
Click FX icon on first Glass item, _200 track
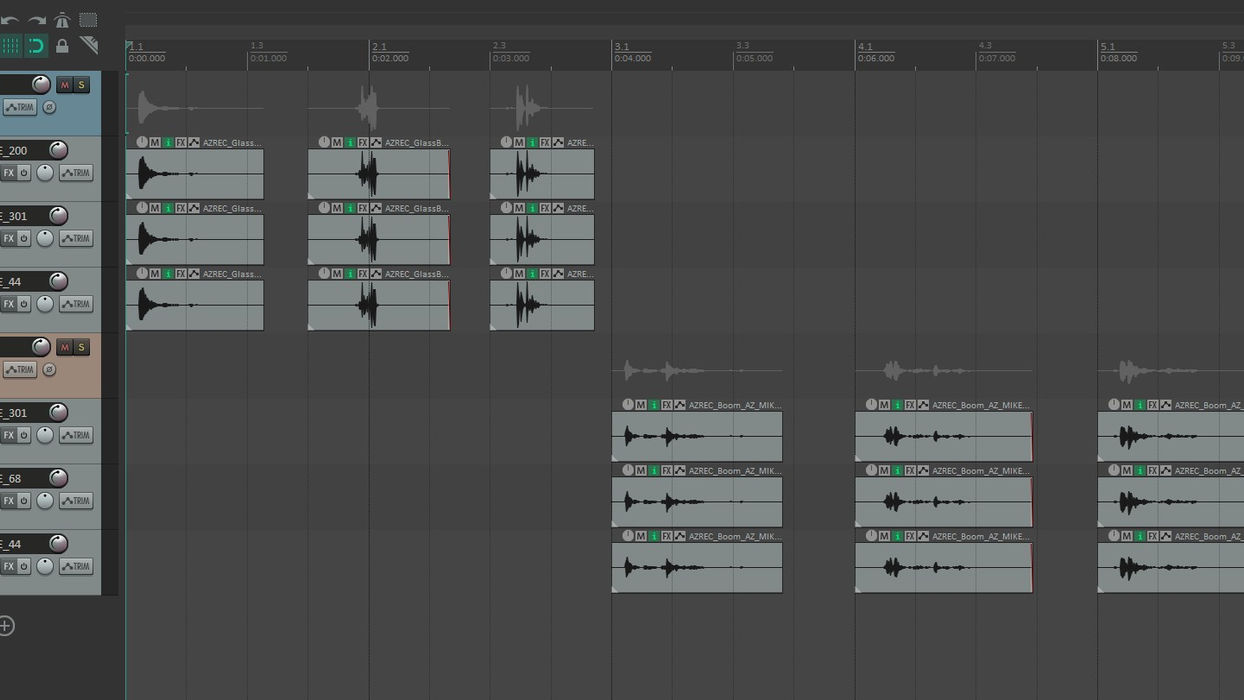(181, 143)
